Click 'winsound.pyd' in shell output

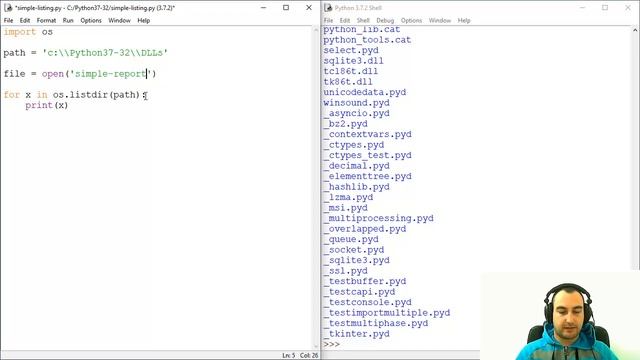(x=356, y=103)
